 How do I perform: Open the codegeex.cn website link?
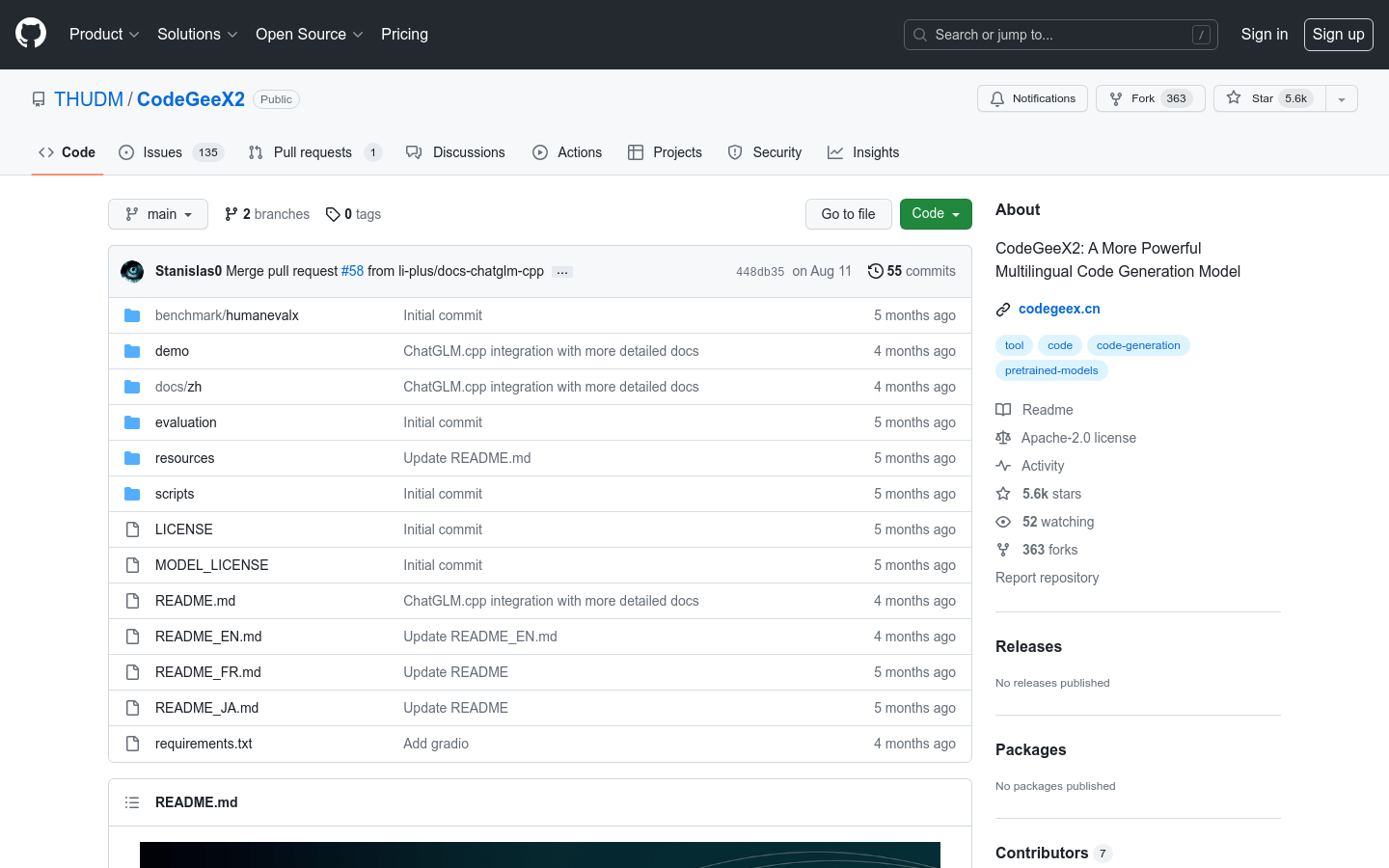point(1059,309)
